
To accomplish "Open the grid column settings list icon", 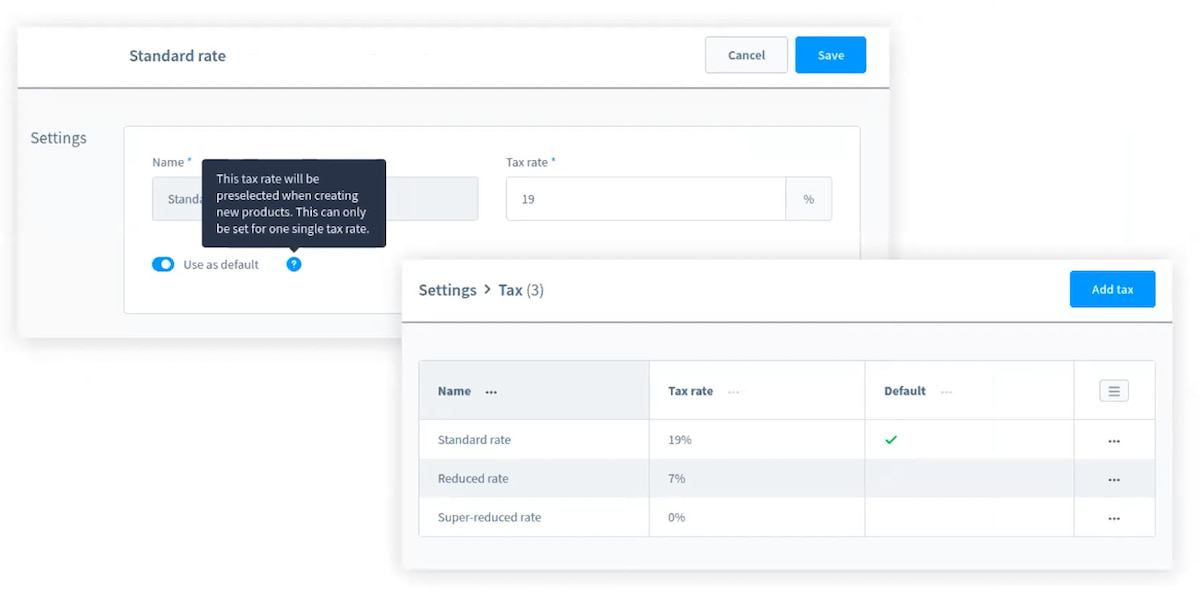I will pos(1114,391).
